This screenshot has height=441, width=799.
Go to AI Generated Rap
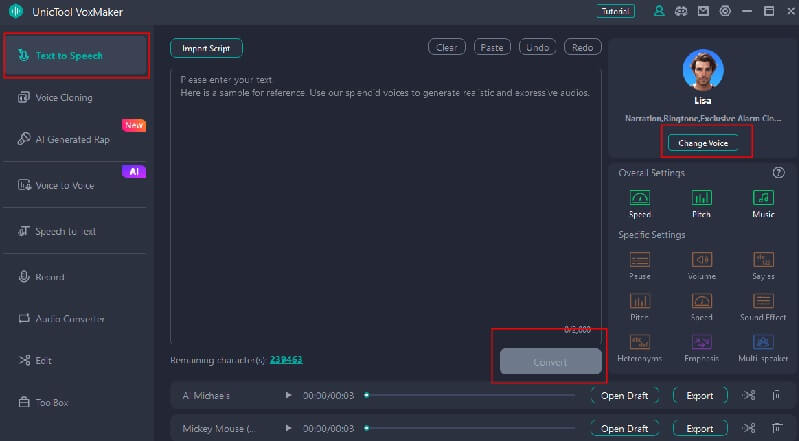[72, 140]
